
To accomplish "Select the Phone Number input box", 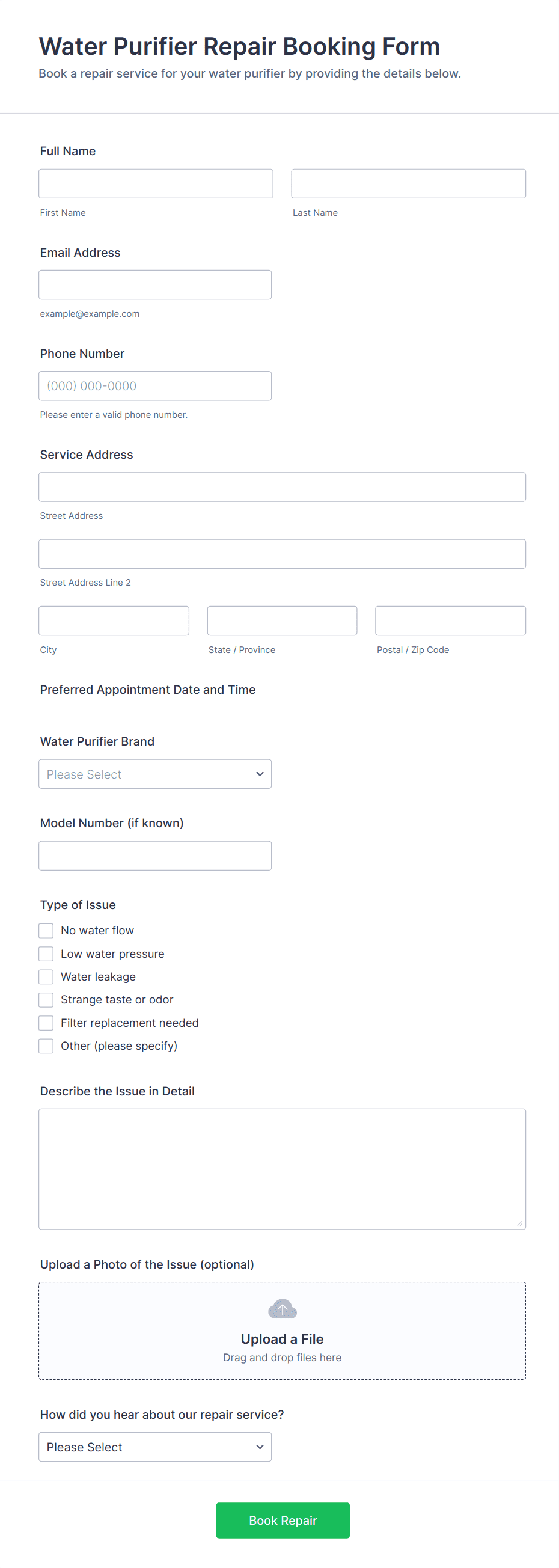I will click(155, 385).
